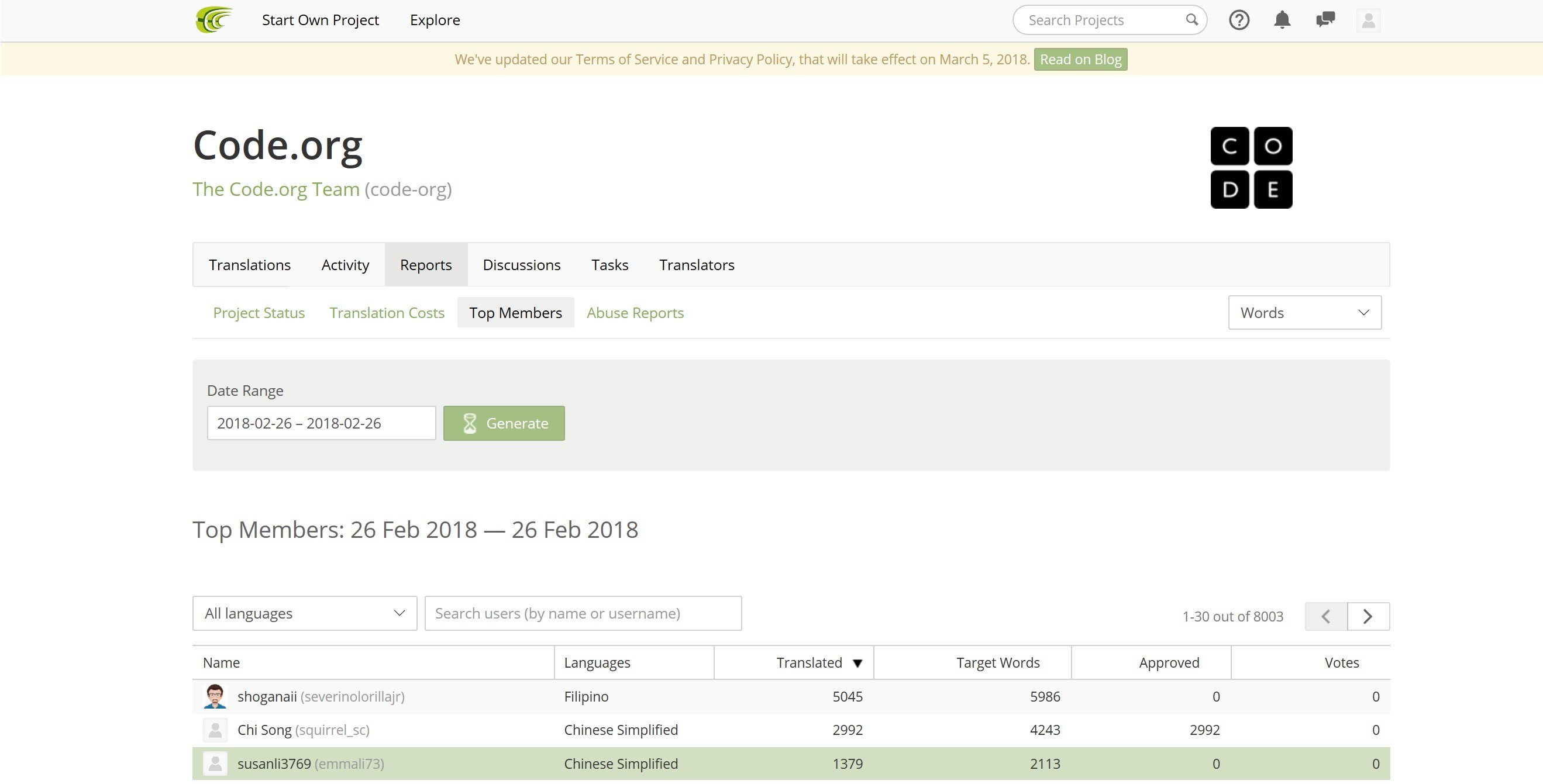Open susanli3769's user name link
The width and height of the screenshot is (1543, 784).
[274, 764]
